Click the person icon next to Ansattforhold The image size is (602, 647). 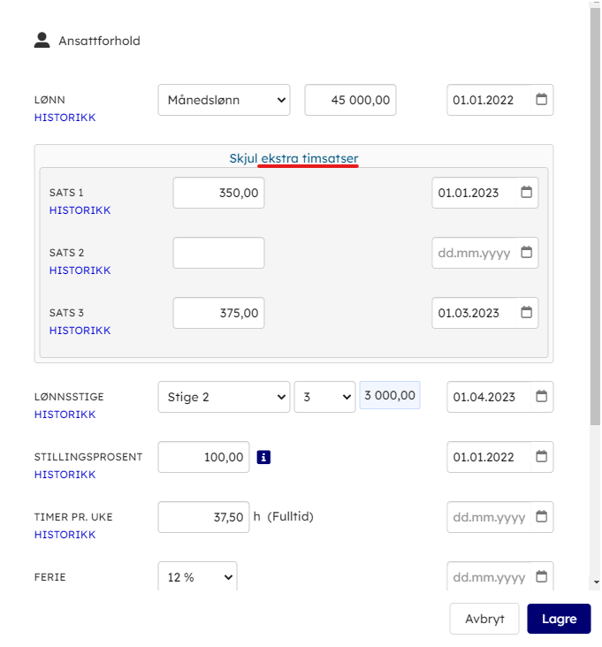(42, 40)
